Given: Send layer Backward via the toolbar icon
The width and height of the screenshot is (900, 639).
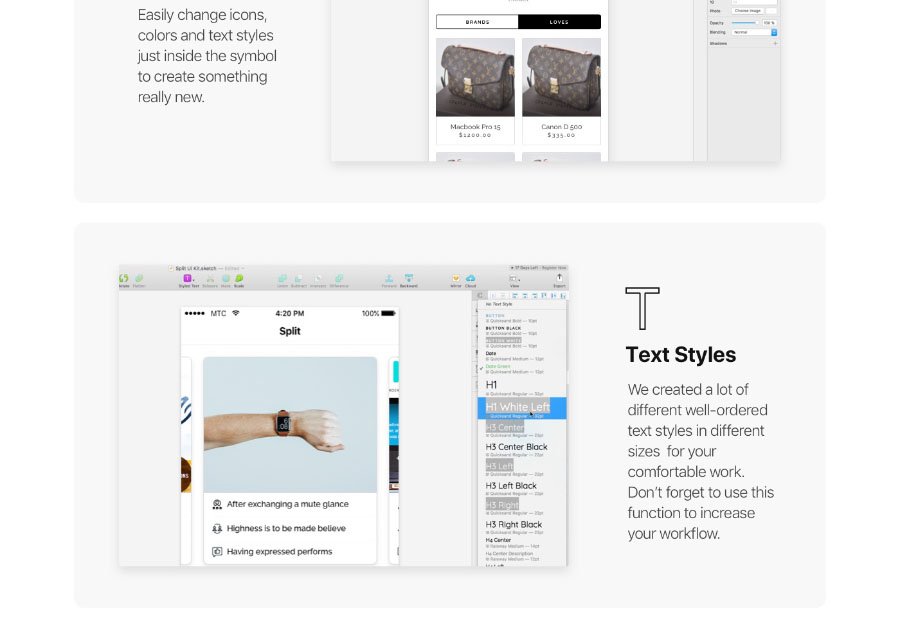Looking at the screenshot, I should coord(408,280).
